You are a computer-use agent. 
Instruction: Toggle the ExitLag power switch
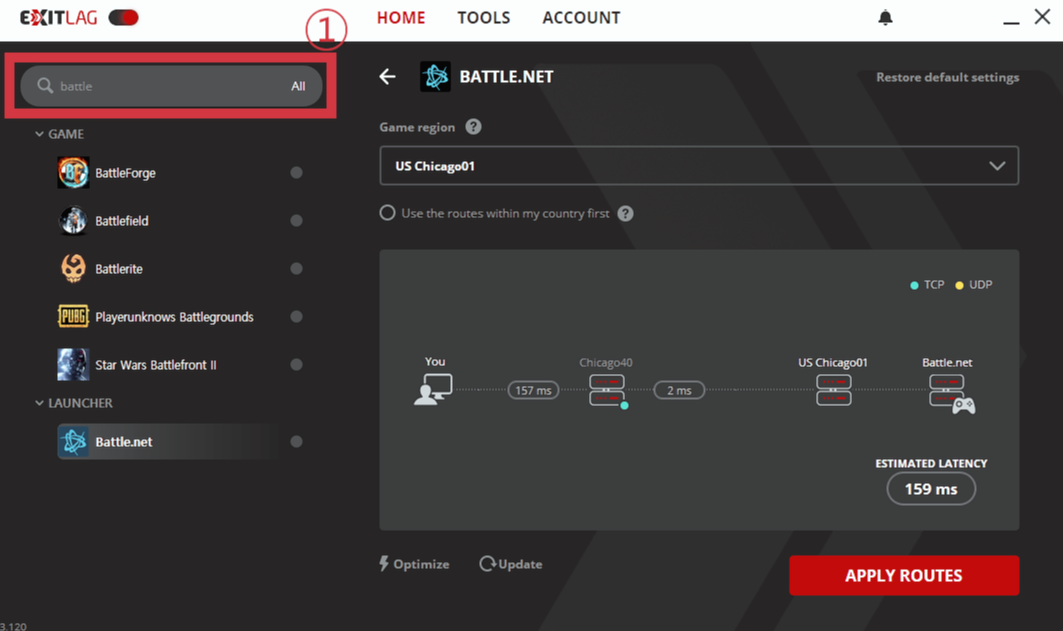pos(123,18)
